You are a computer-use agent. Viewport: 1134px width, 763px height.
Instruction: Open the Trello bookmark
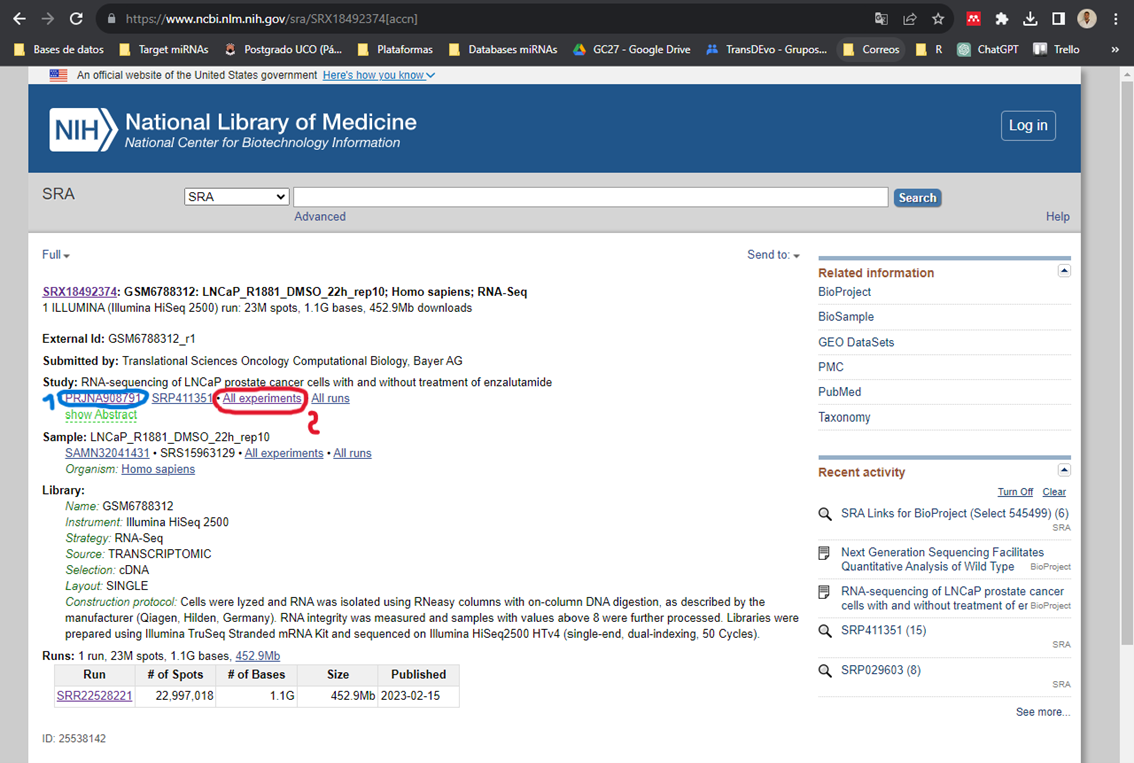point(1057,49)
